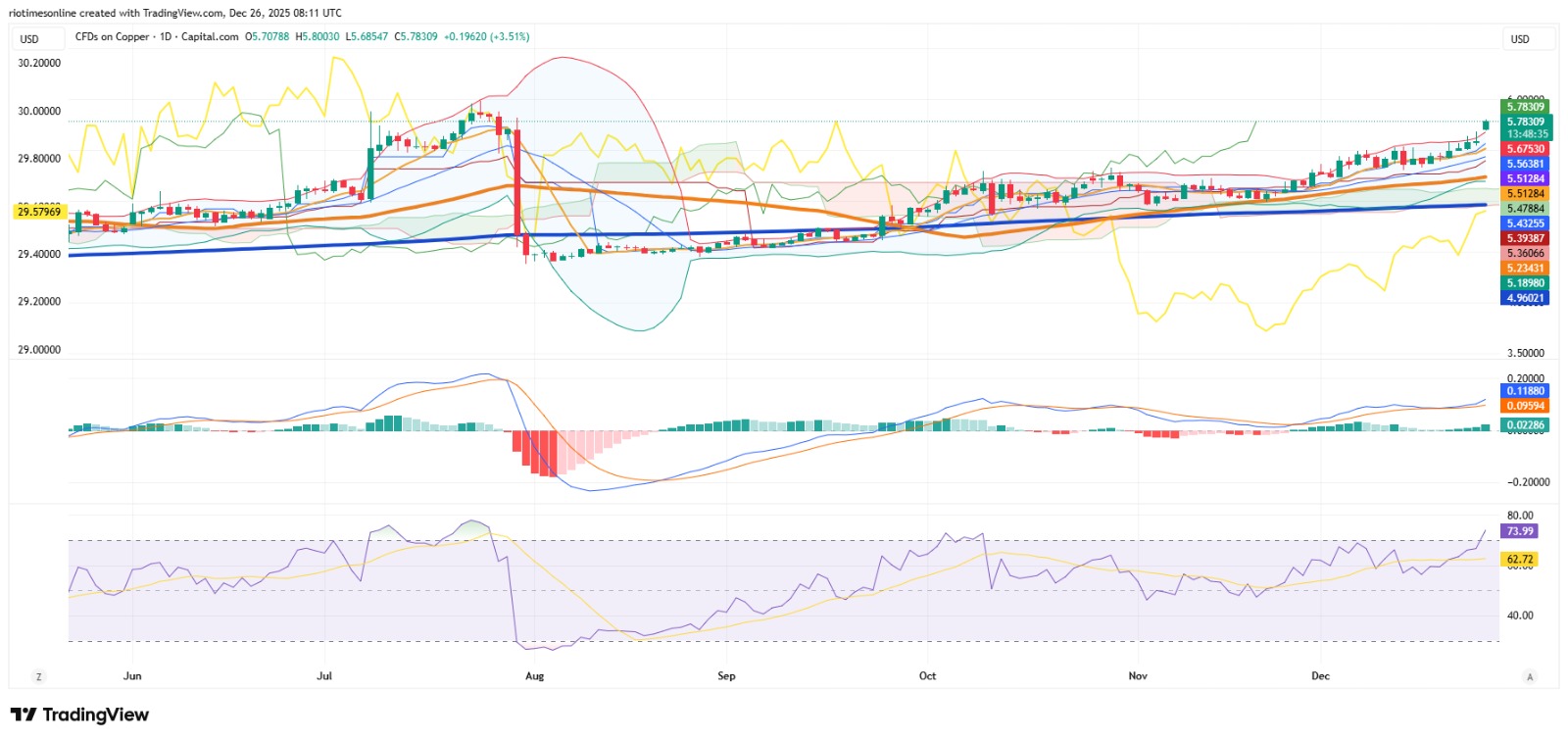Click the yellow RSI average label 62.72
Screen dimensions: 1568x741
pos(1520,560)
